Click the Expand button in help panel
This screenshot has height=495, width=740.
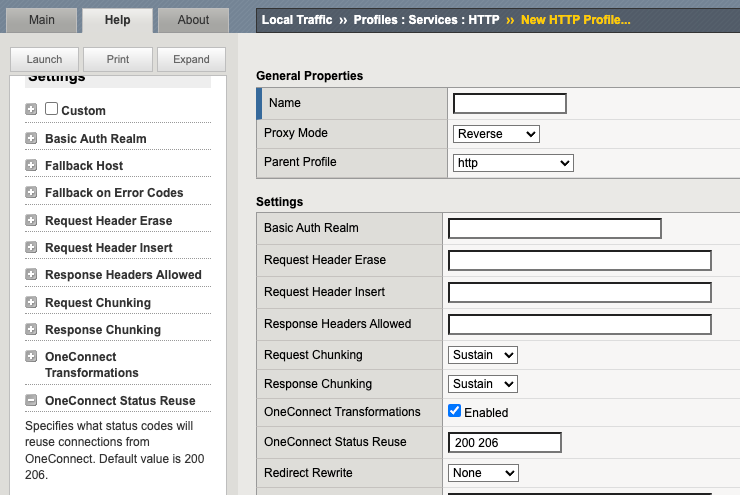(x=191, y=60)
